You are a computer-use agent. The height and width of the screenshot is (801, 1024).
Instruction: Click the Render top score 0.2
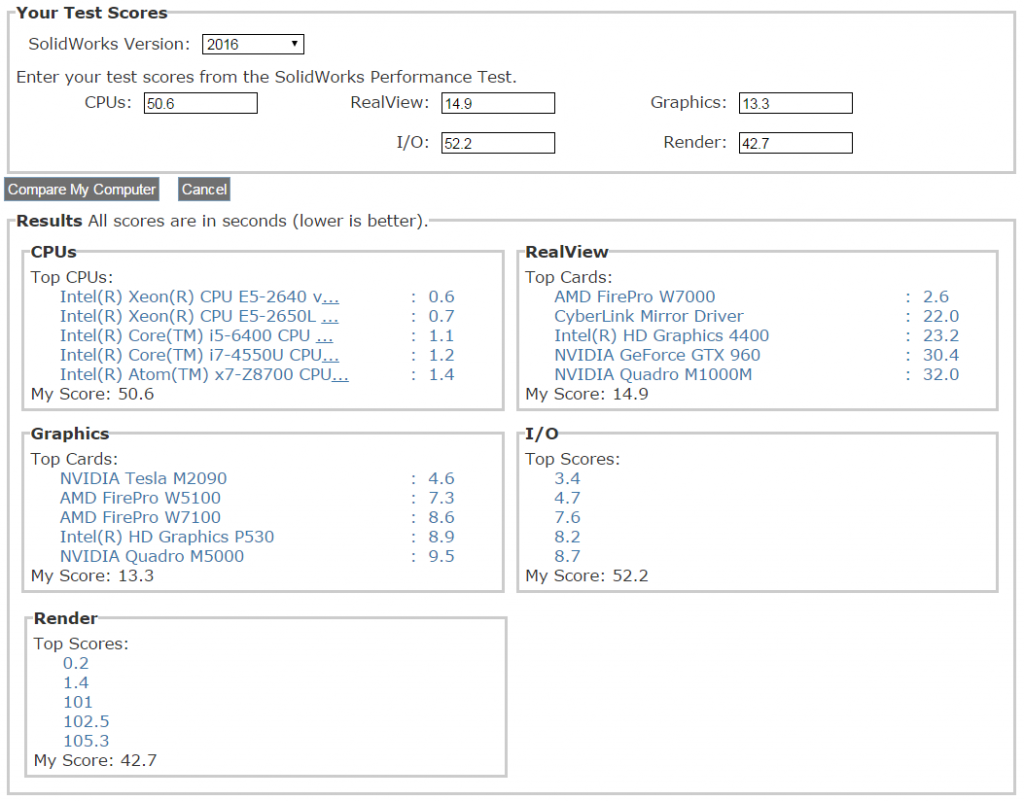tap(76, 663)
